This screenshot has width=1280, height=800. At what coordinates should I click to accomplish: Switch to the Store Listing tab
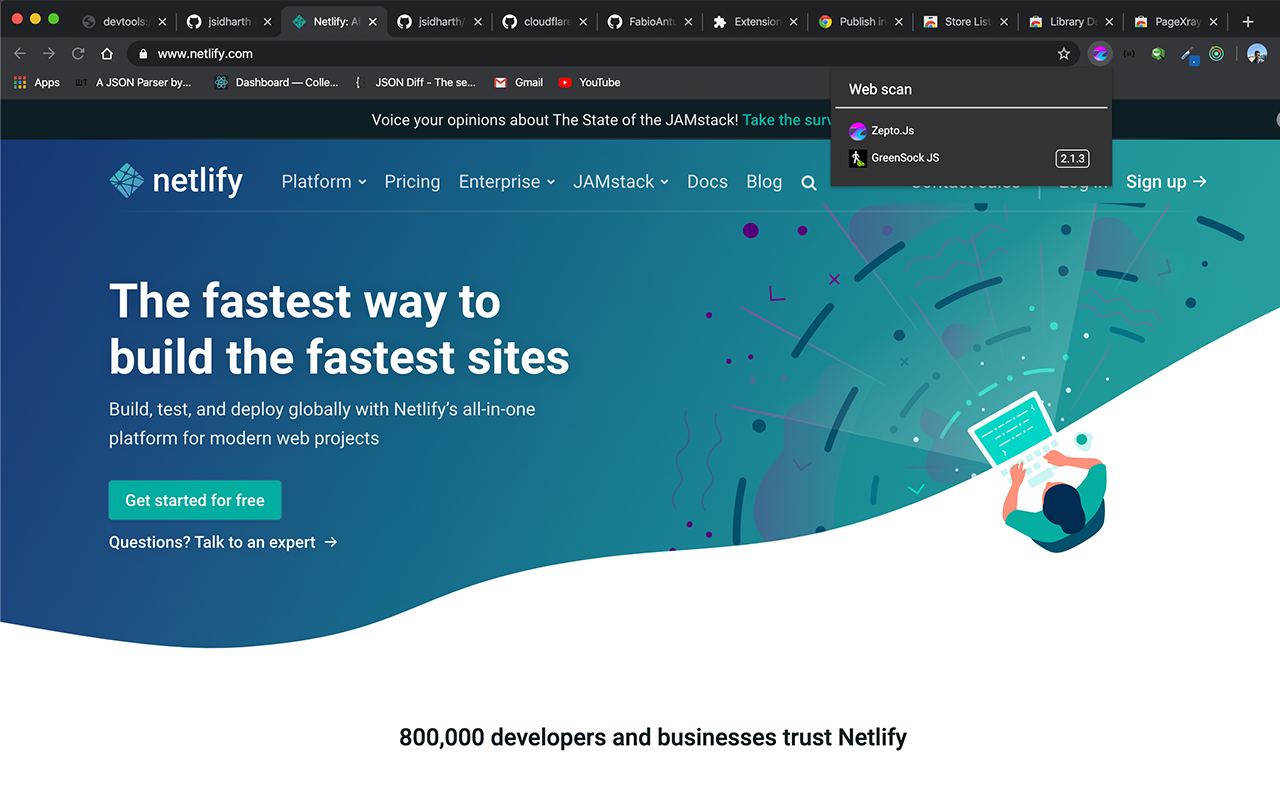click(x=965, y=21)
